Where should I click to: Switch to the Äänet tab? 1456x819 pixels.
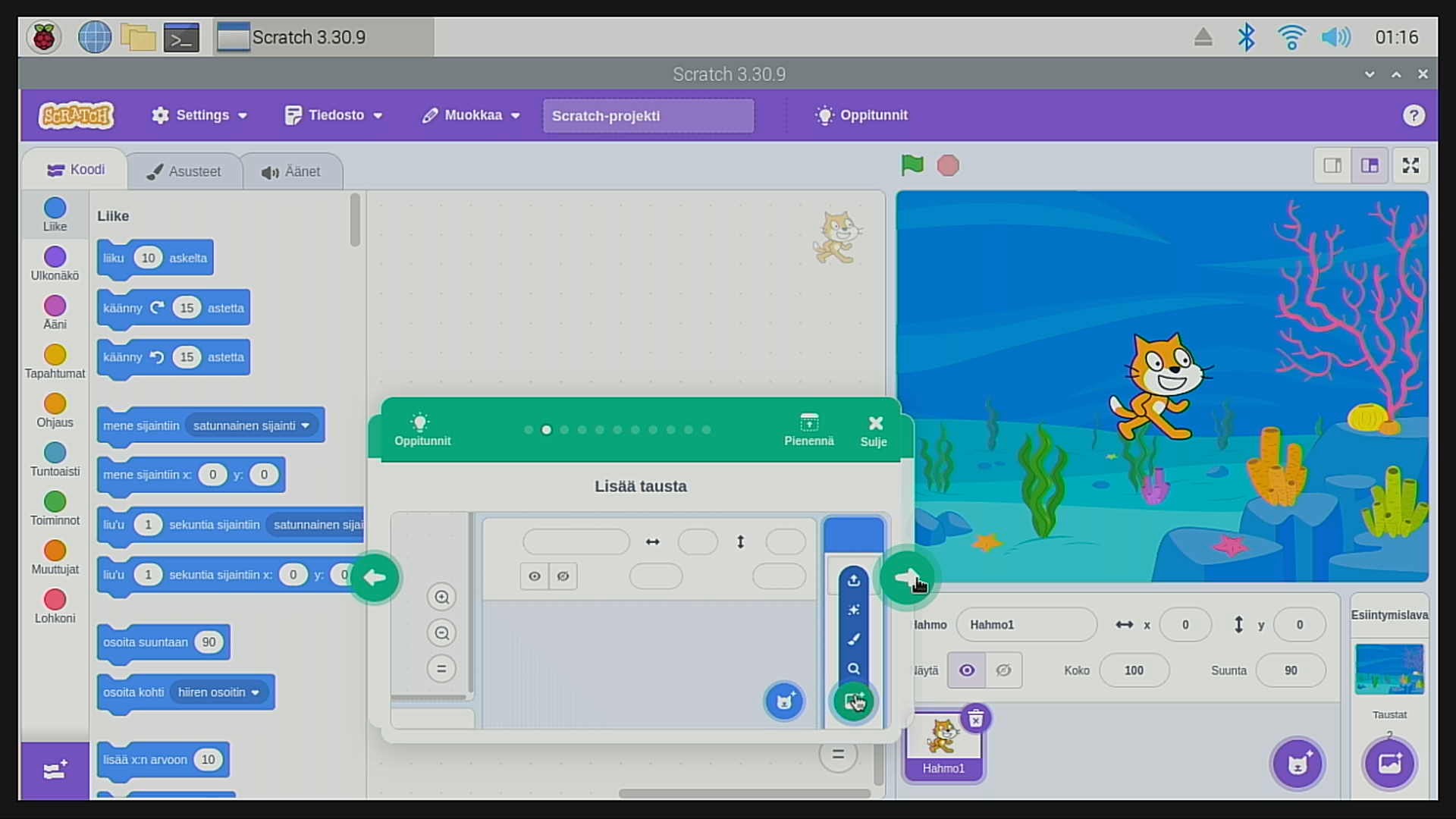pos(292,171)
